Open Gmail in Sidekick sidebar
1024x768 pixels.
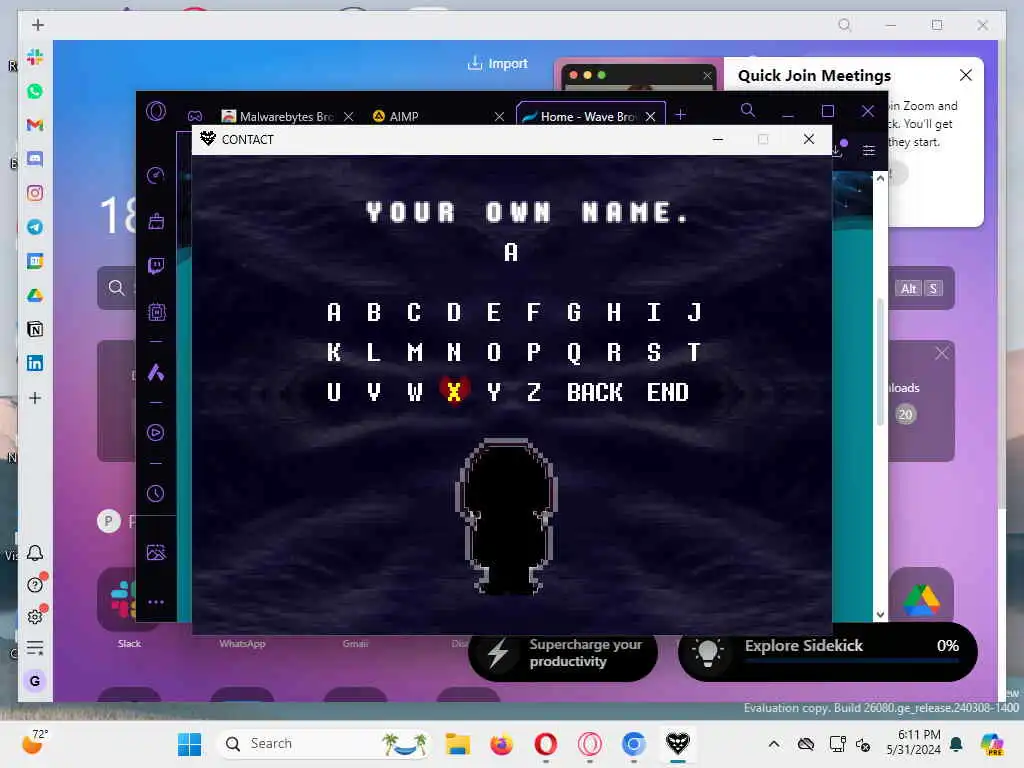tap(35, 125)
